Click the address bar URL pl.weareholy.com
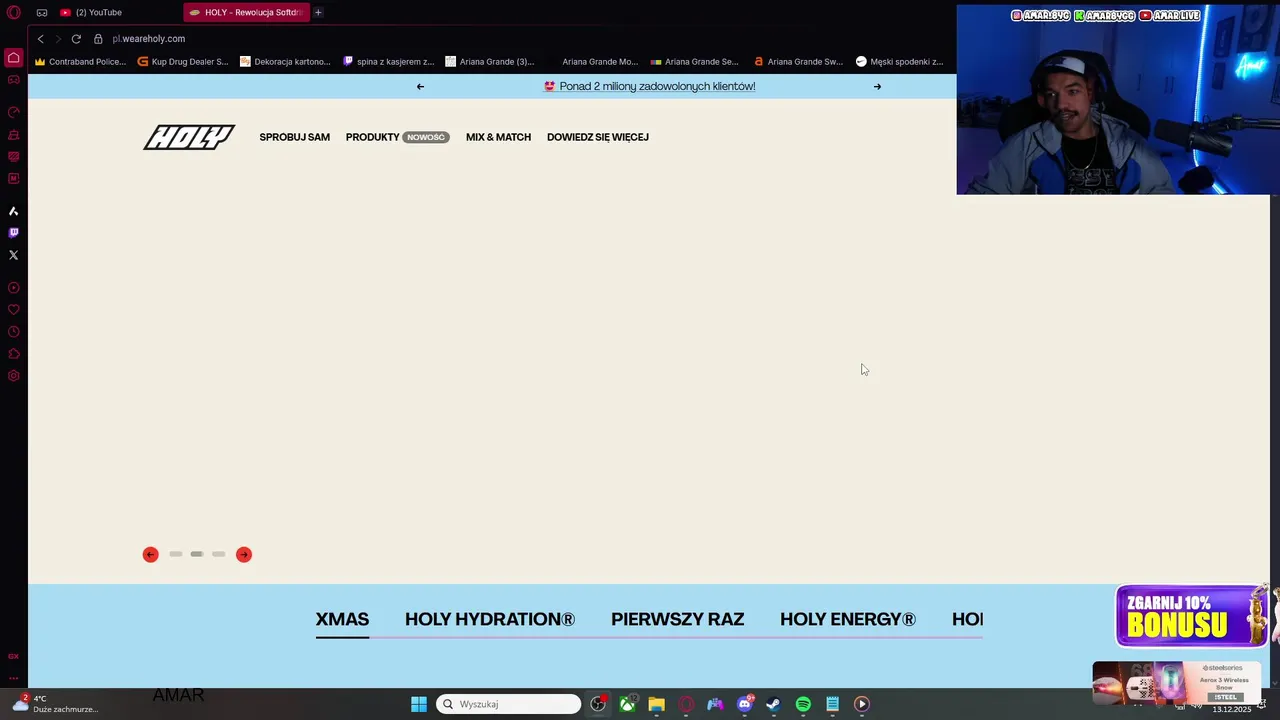 click(x=149, y=39)
